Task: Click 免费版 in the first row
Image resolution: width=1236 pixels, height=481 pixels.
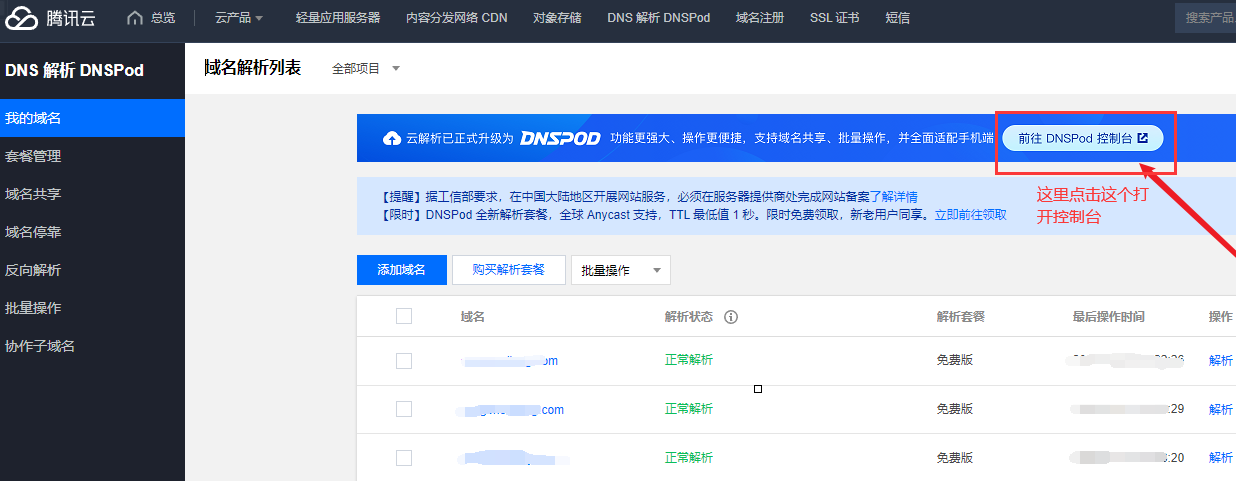Action: [x=955, y=361]
